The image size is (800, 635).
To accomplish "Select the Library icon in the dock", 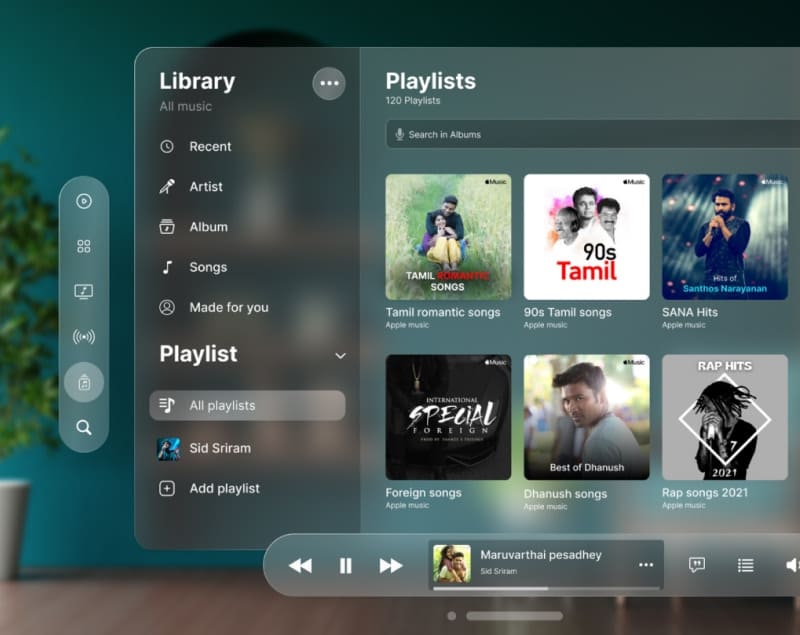I will coord(83,381).
